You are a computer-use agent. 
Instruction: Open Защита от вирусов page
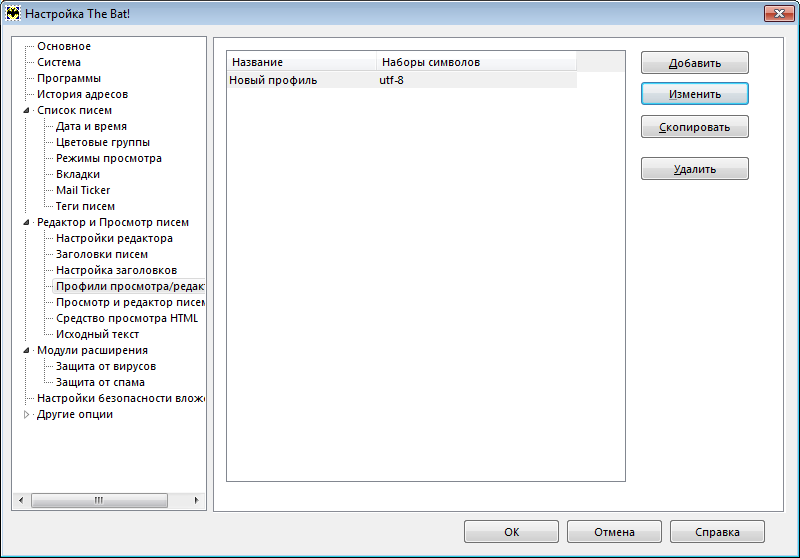coord(106,366)
